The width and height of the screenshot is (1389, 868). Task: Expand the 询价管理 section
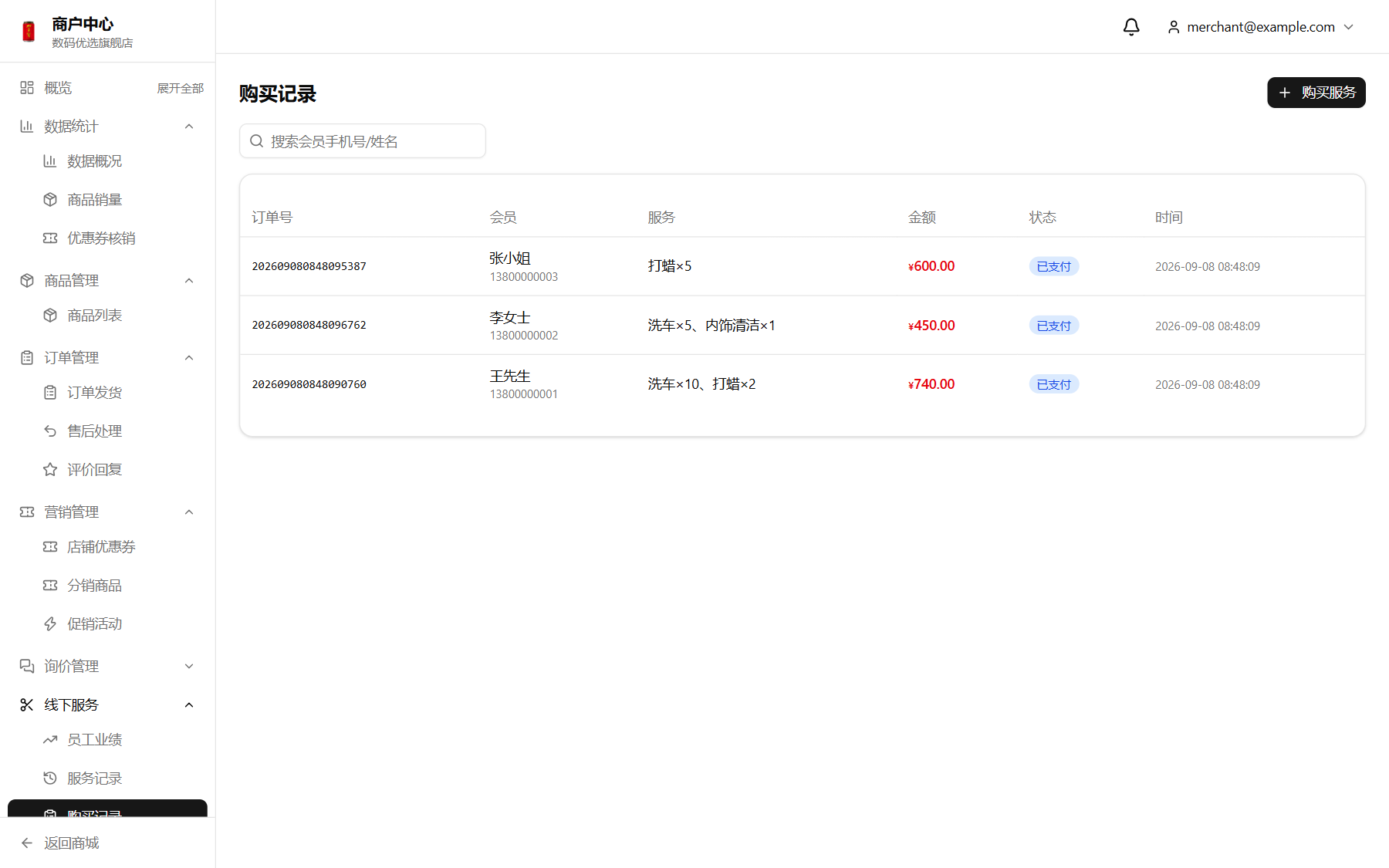[x=189, y=667]
